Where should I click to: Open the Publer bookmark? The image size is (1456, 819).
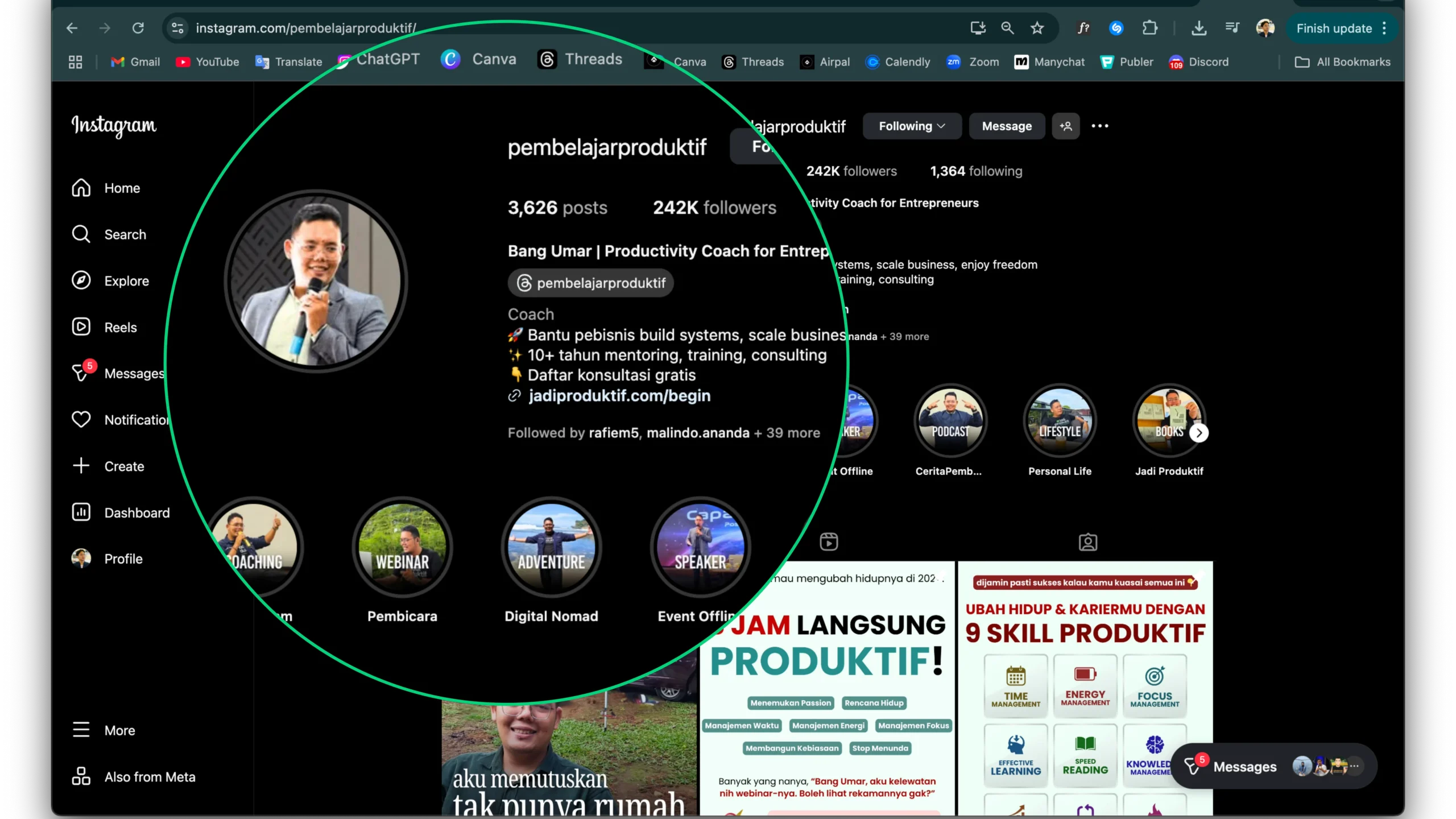pos(1127,62)
